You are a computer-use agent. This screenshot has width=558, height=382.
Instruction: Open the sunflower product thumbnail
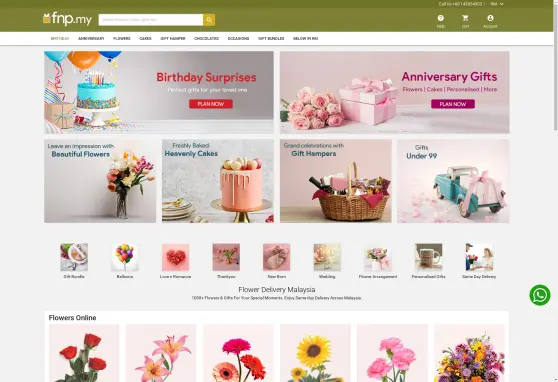point(315,353)
